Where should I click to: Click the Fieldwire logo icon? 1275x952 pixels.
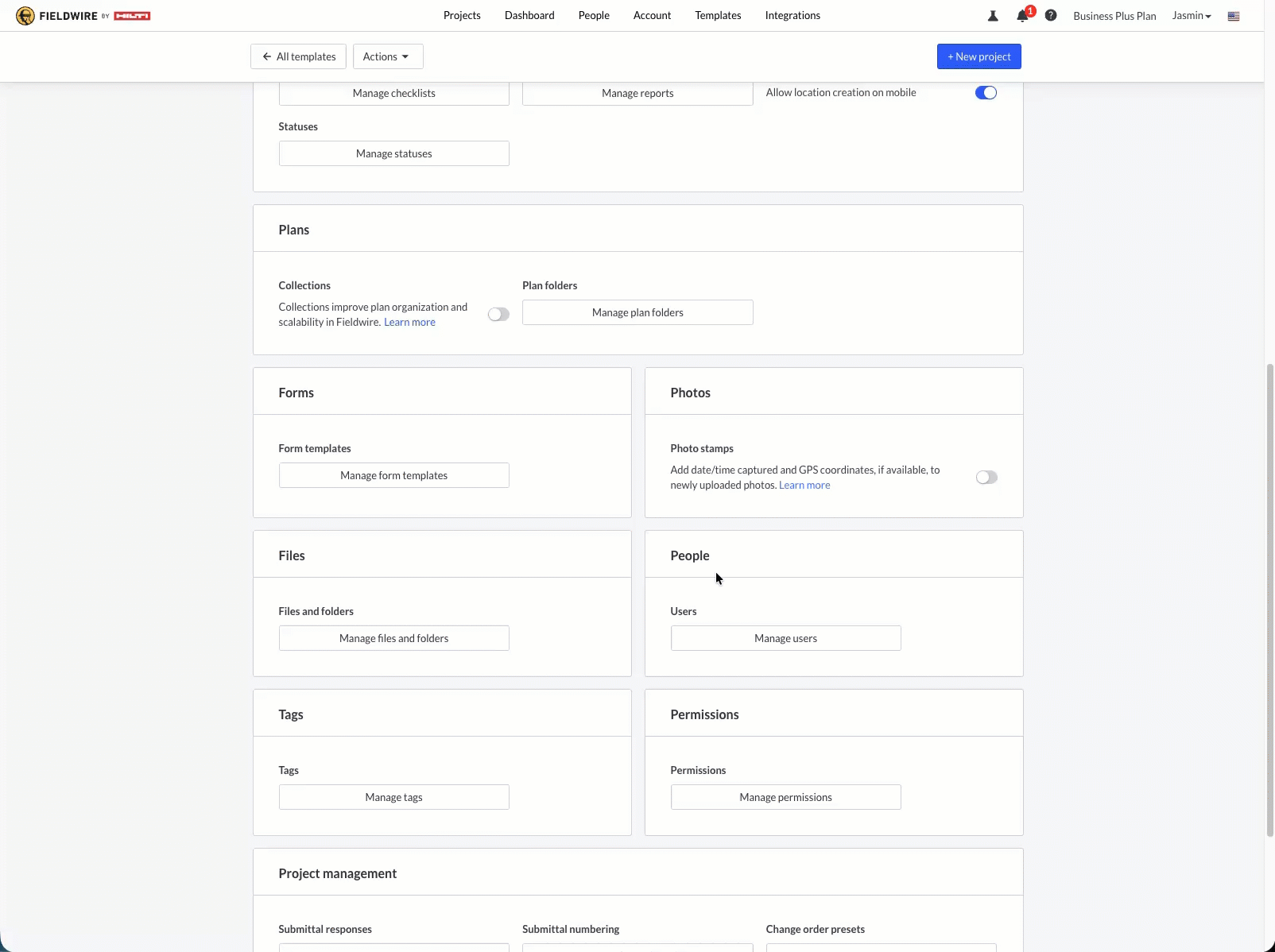pos(25,16)
